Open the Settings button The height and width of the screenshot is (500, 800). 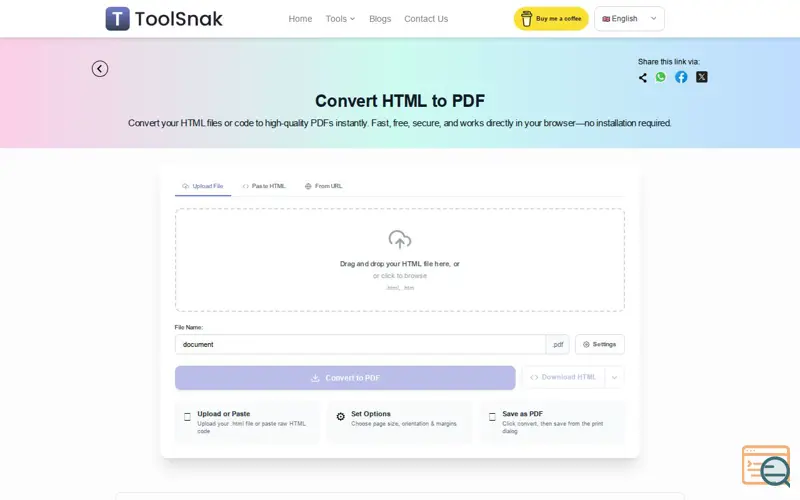pos(599,344)
